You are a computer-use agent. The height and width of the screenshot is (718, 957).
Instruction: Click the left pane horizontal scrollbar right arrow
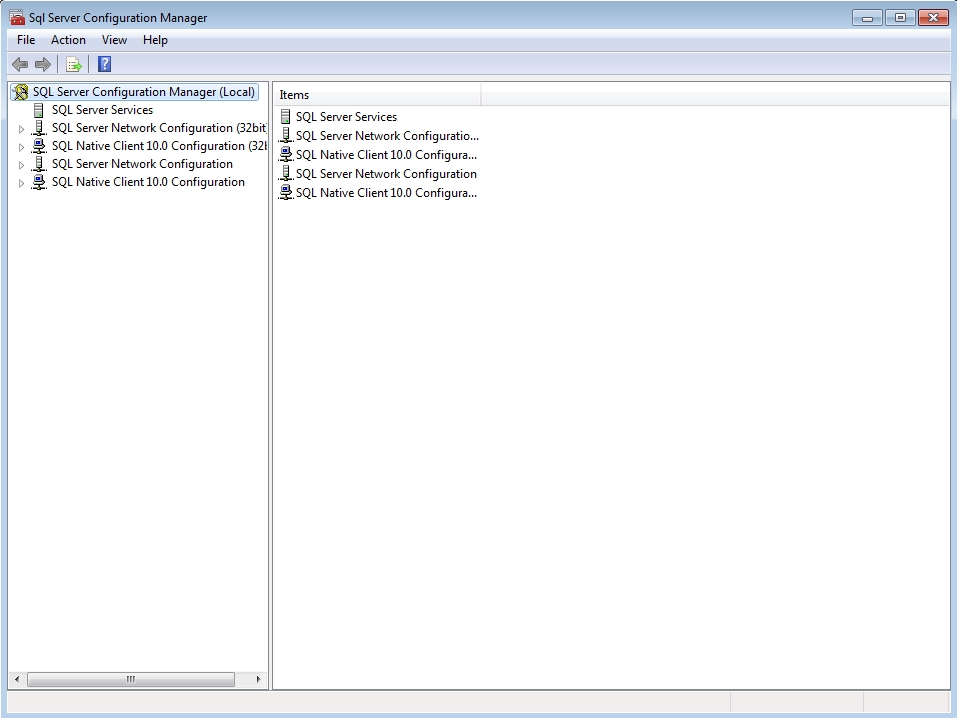(259, 680)
